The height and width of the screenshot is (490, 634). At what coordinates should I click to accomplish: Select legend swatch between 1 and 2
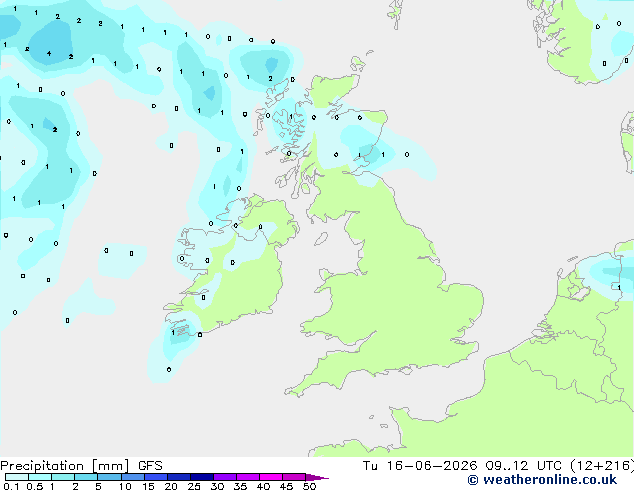click(x=63, y=477)
